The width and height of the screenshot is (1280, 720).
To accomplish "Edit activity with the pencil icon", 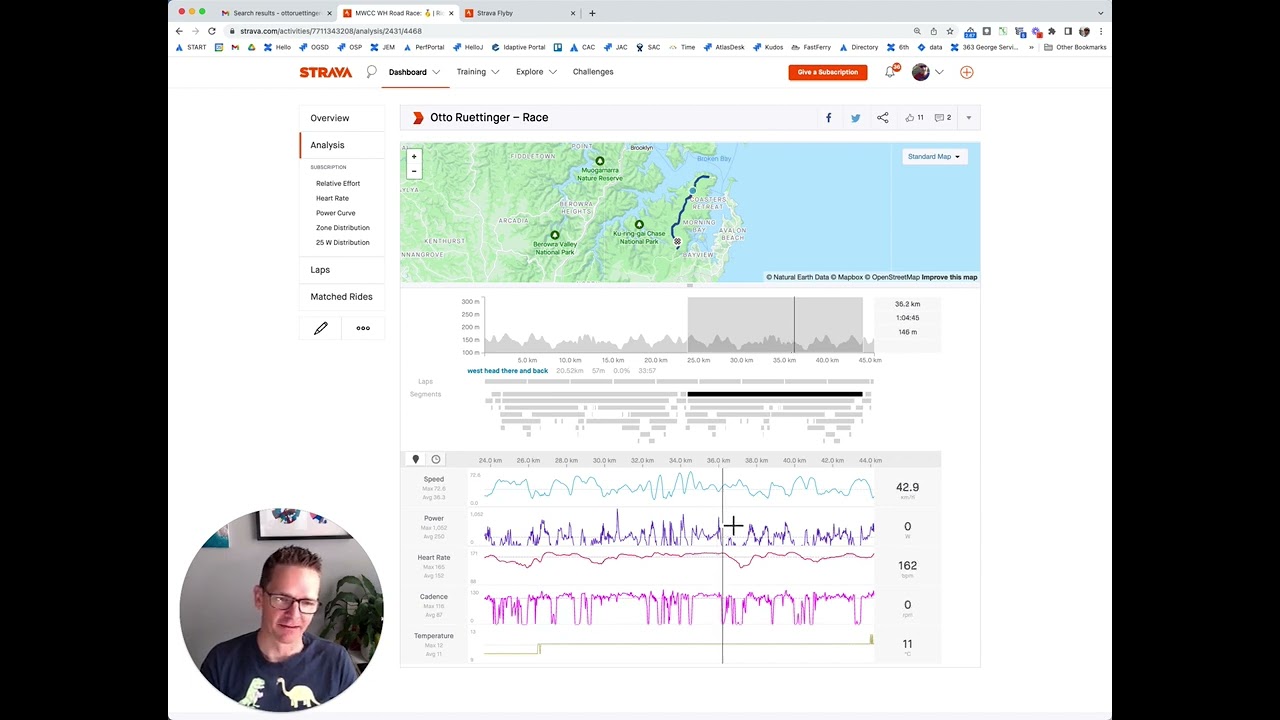I will [320, 328].
